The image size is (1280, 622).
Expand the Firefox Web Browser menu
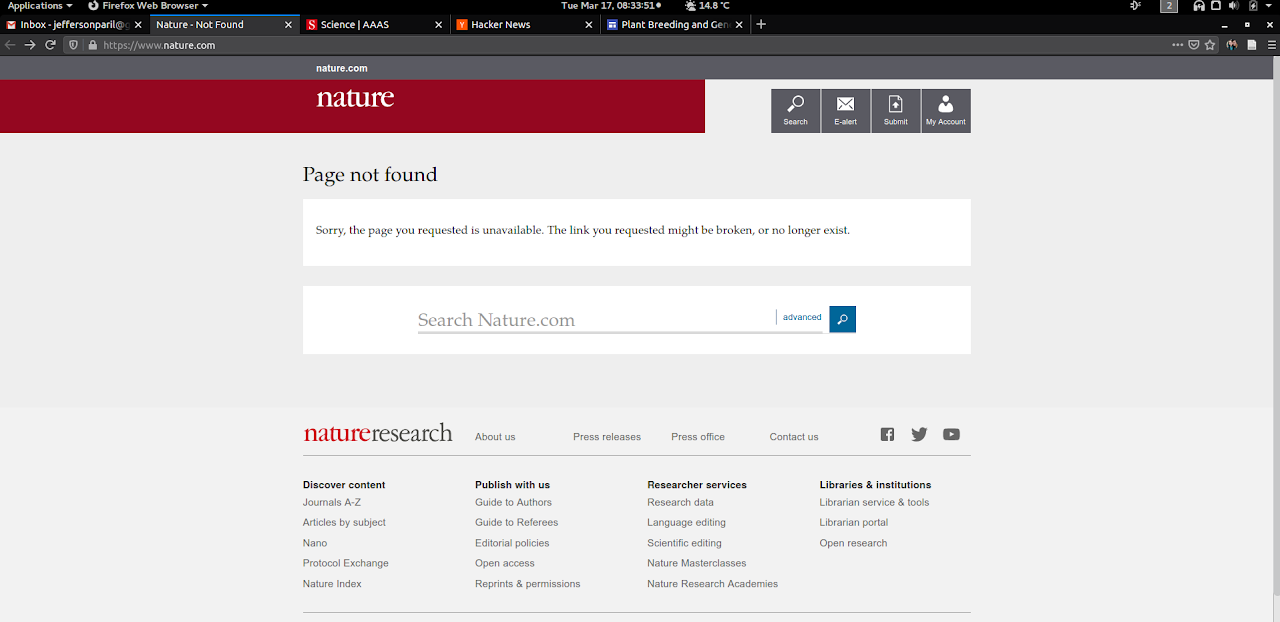tap(148, 6)
